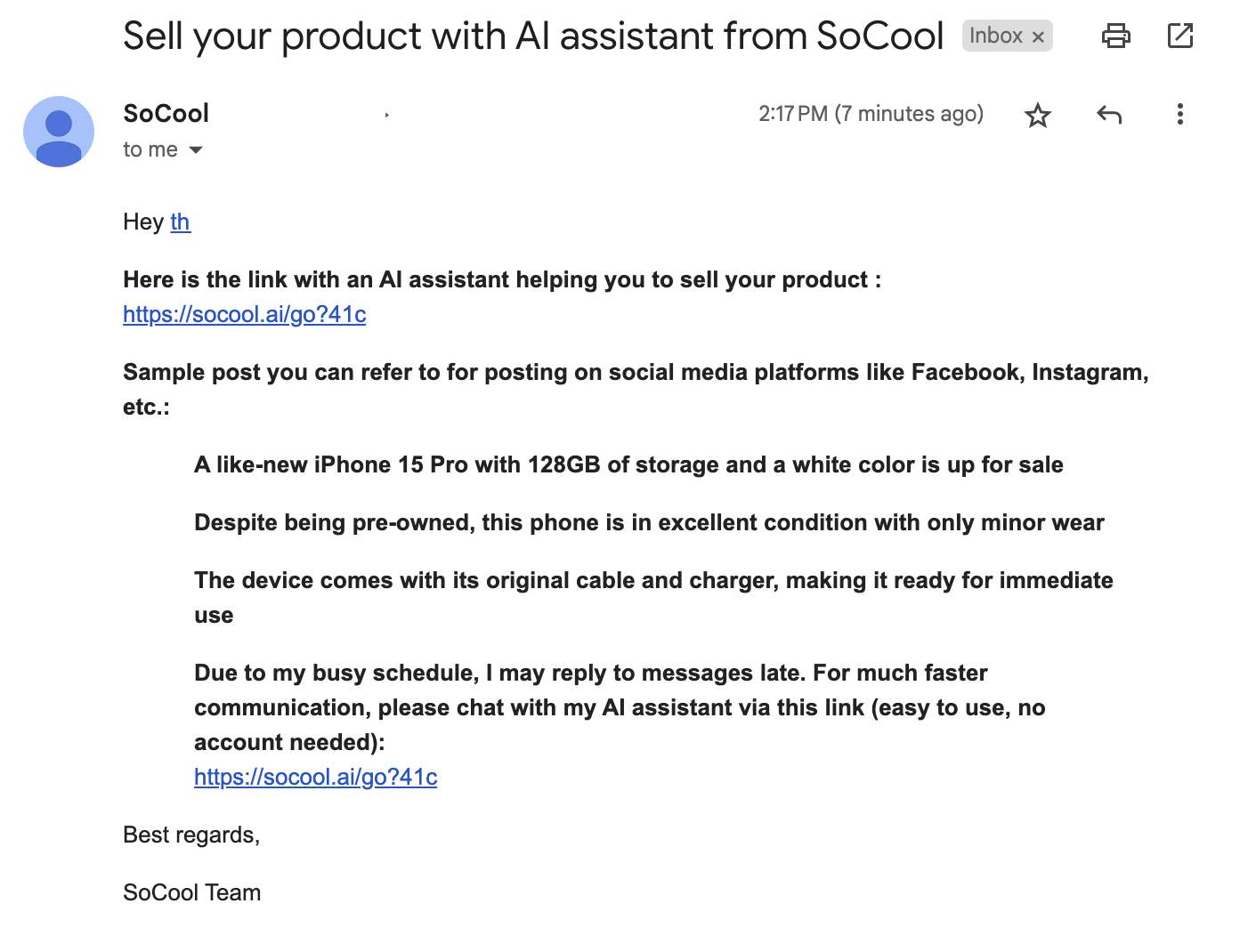Open the socool.ai link below "account needed"
Screen dimensions: 1248x952
[x=316, y=777]
